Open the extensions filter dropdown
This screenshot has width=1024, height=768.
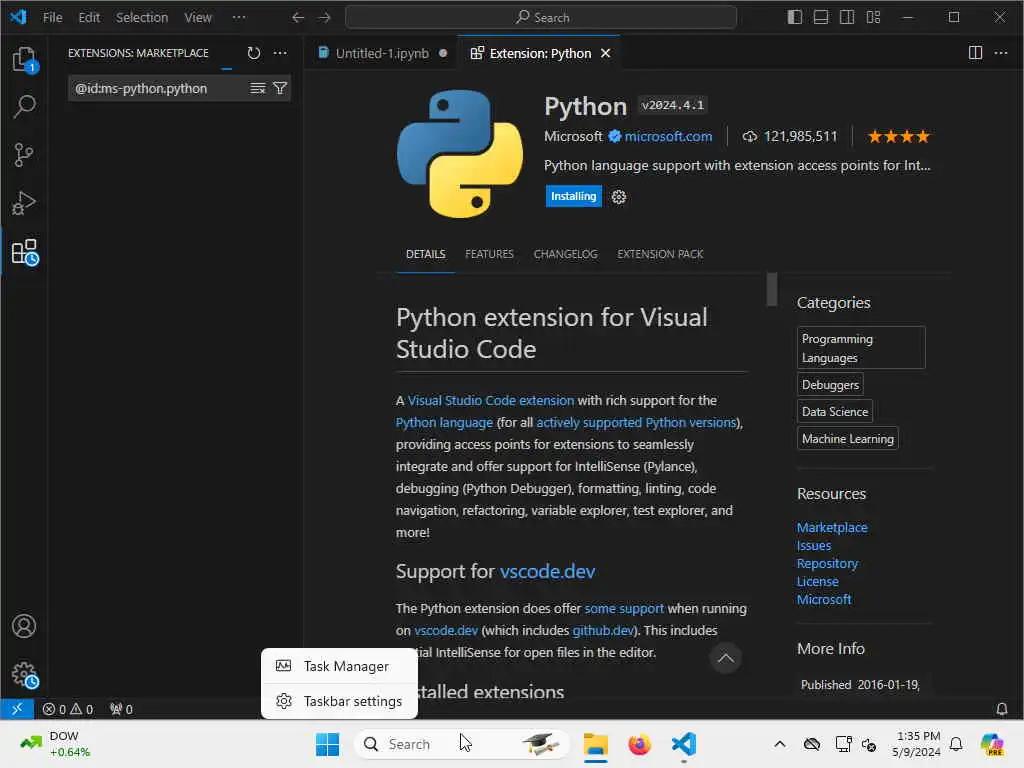[x=280, y=88]
